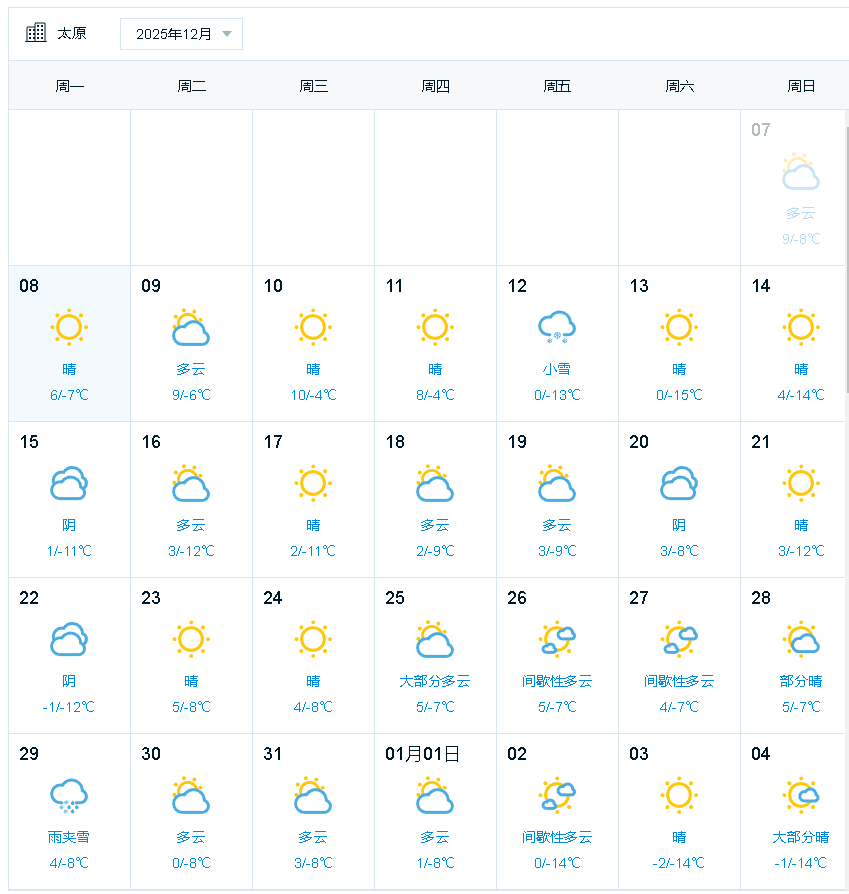849x894 pixels.
Task: Open the 2025年12月 month dropdown
Action: tap(181, 34)
